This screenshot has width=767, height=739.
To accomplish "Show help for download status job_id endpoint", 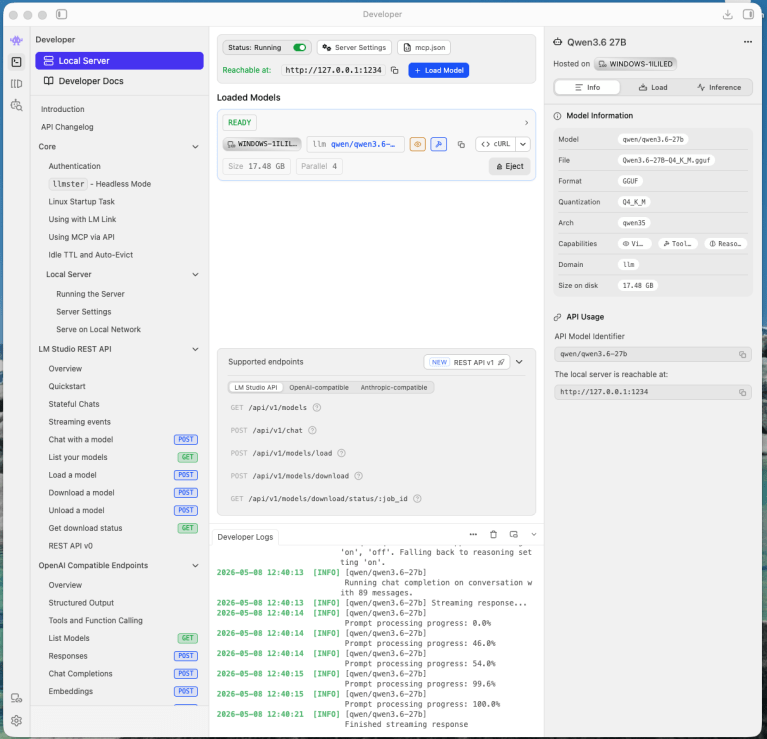I will pyautogui.click(x=417, y=499).
